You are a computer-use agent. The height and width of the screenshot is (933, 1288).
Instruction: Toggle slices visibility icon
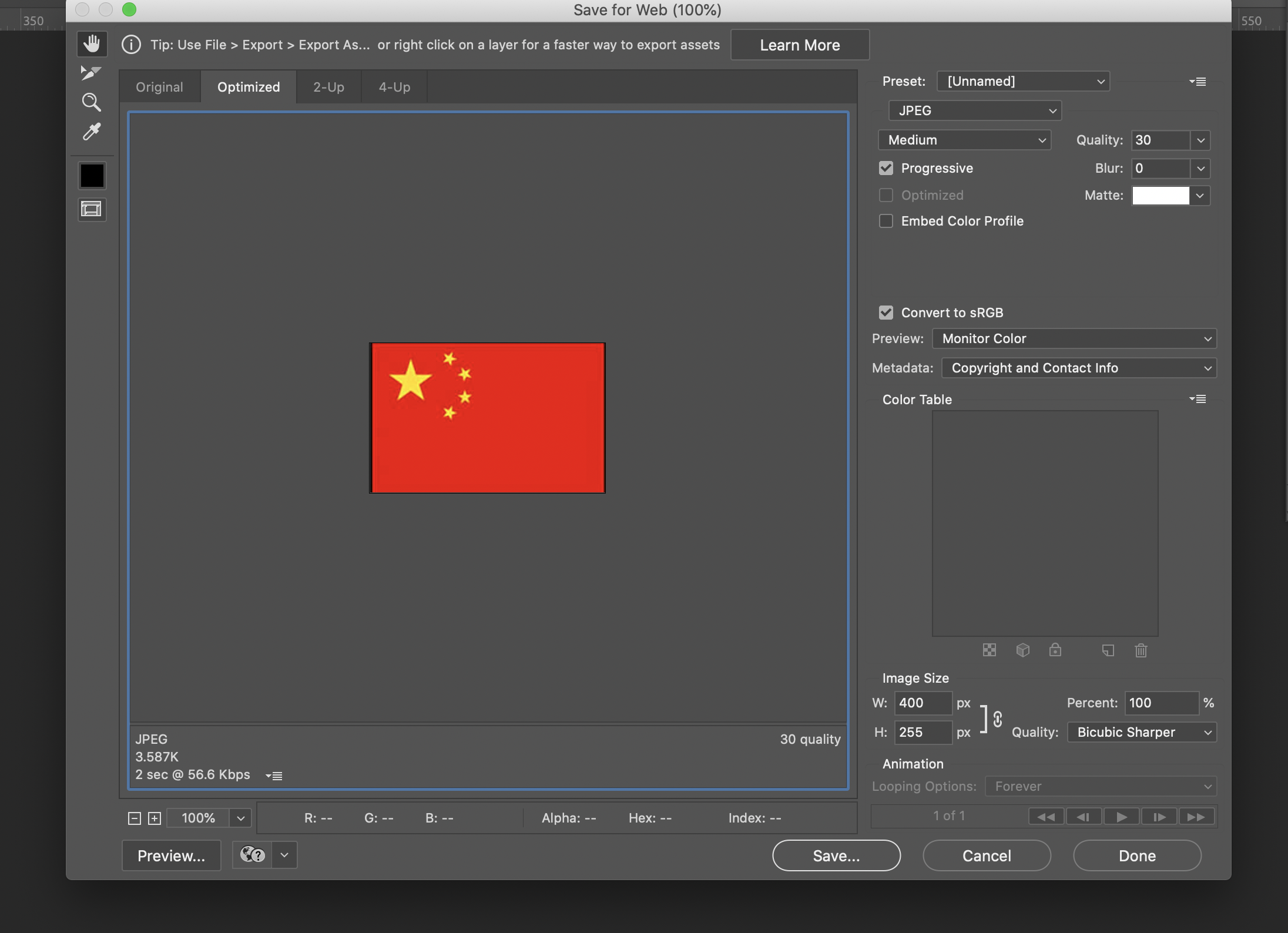92,209
